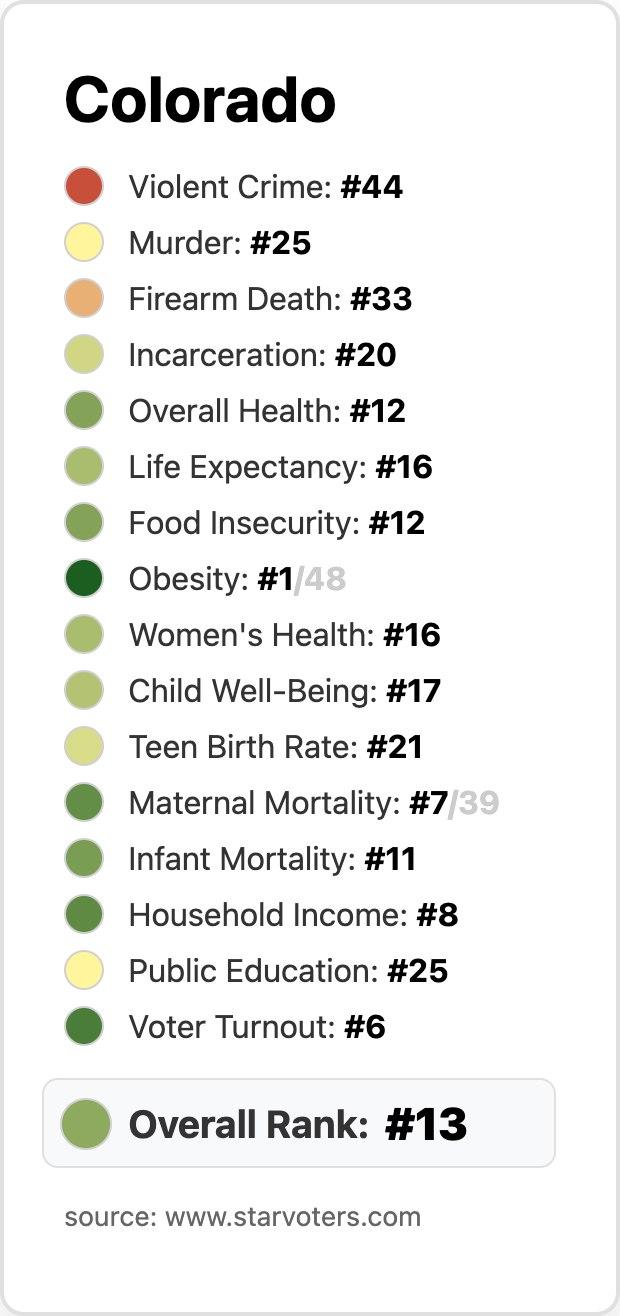The image size is (620, 1316).
Task: Click the Incarceration #20 row label
Action: coord(262,355)
